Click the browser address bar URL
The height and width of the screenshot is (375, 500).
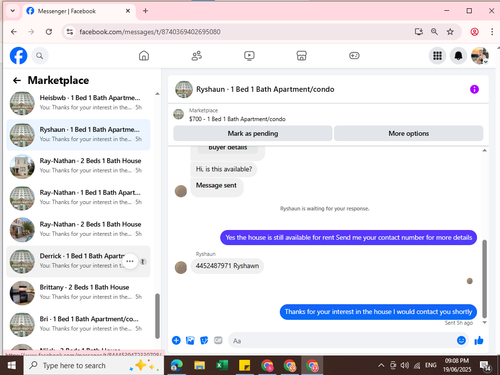coord(150,32)
